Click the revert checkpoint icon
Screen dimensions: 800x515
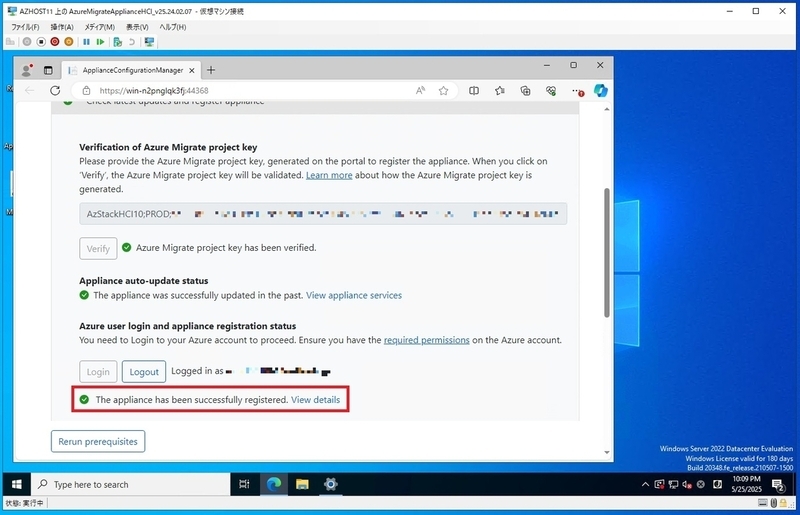[x=132, y=42]
